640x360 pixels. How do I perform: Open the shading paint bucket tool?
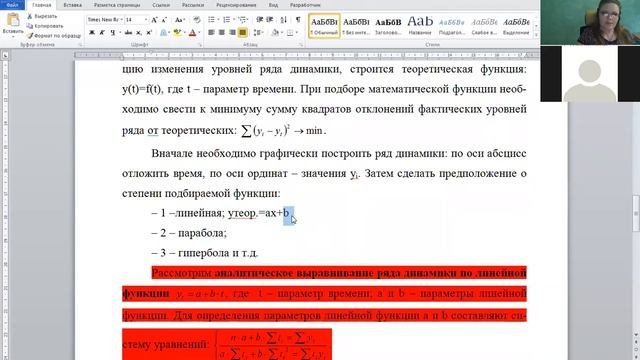coord(275,33)
